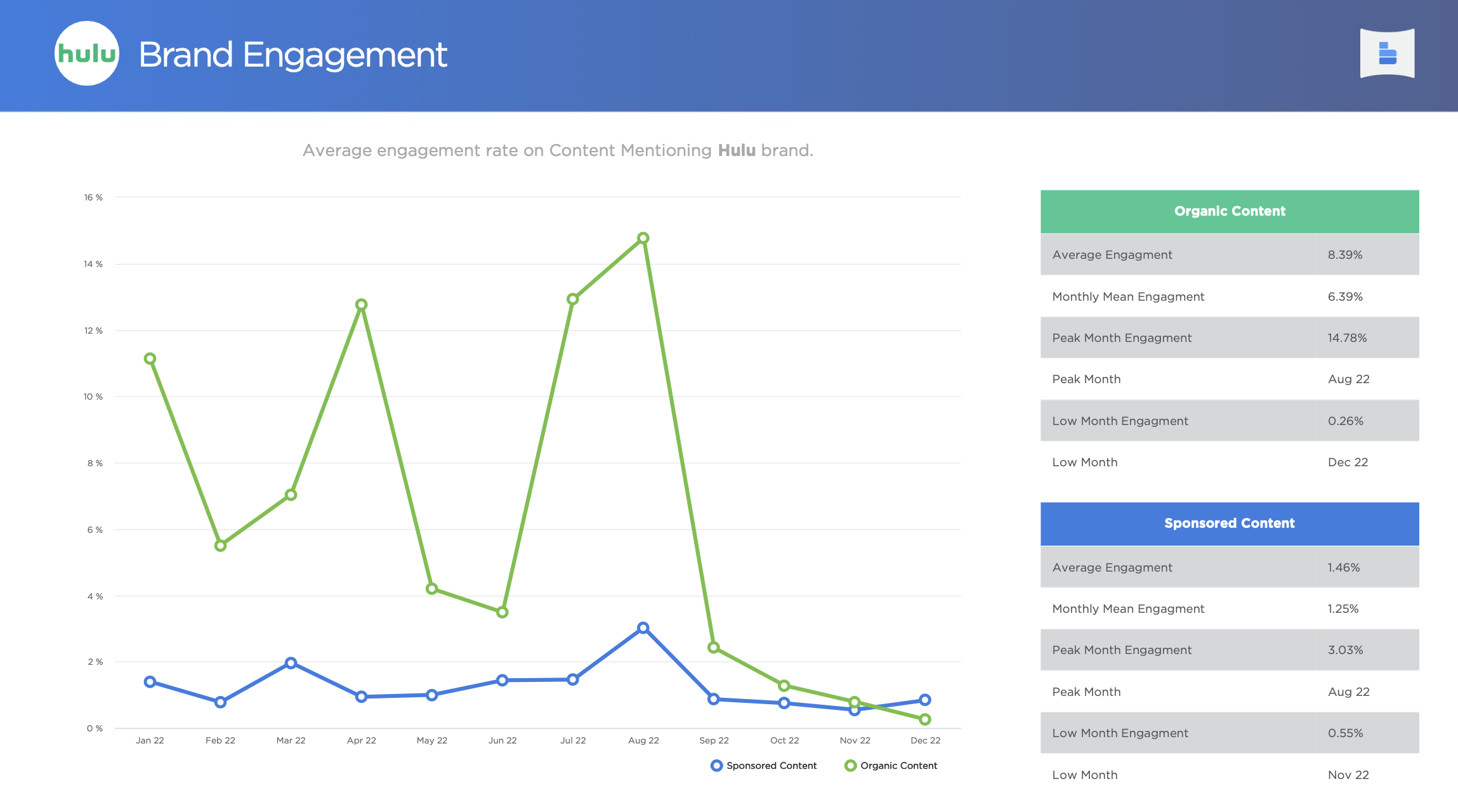This screenshot has width=1458, height=812.
Task: Click the 0.55% sponsored low value
Action: pos(1345,733)
